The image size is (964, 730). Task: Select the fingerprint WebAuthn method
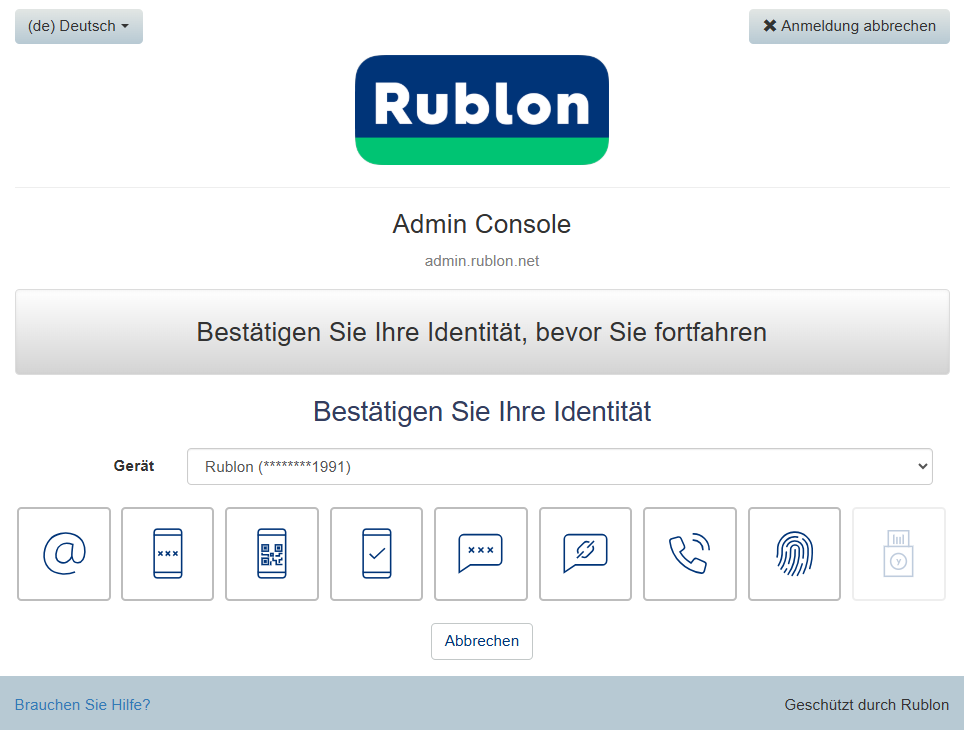tap(794, 554)
